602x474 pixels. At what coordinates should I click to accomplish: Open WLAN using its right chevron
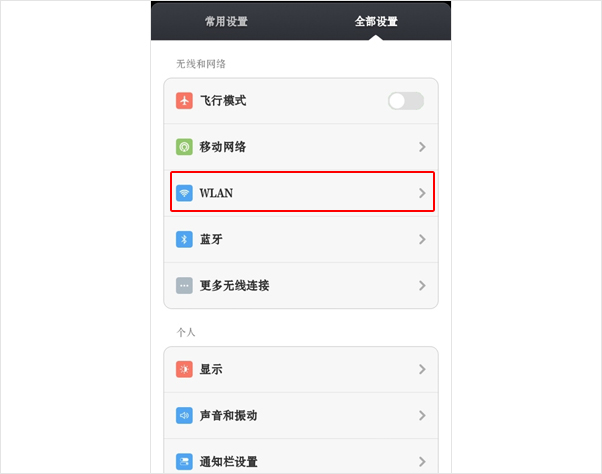422,193
